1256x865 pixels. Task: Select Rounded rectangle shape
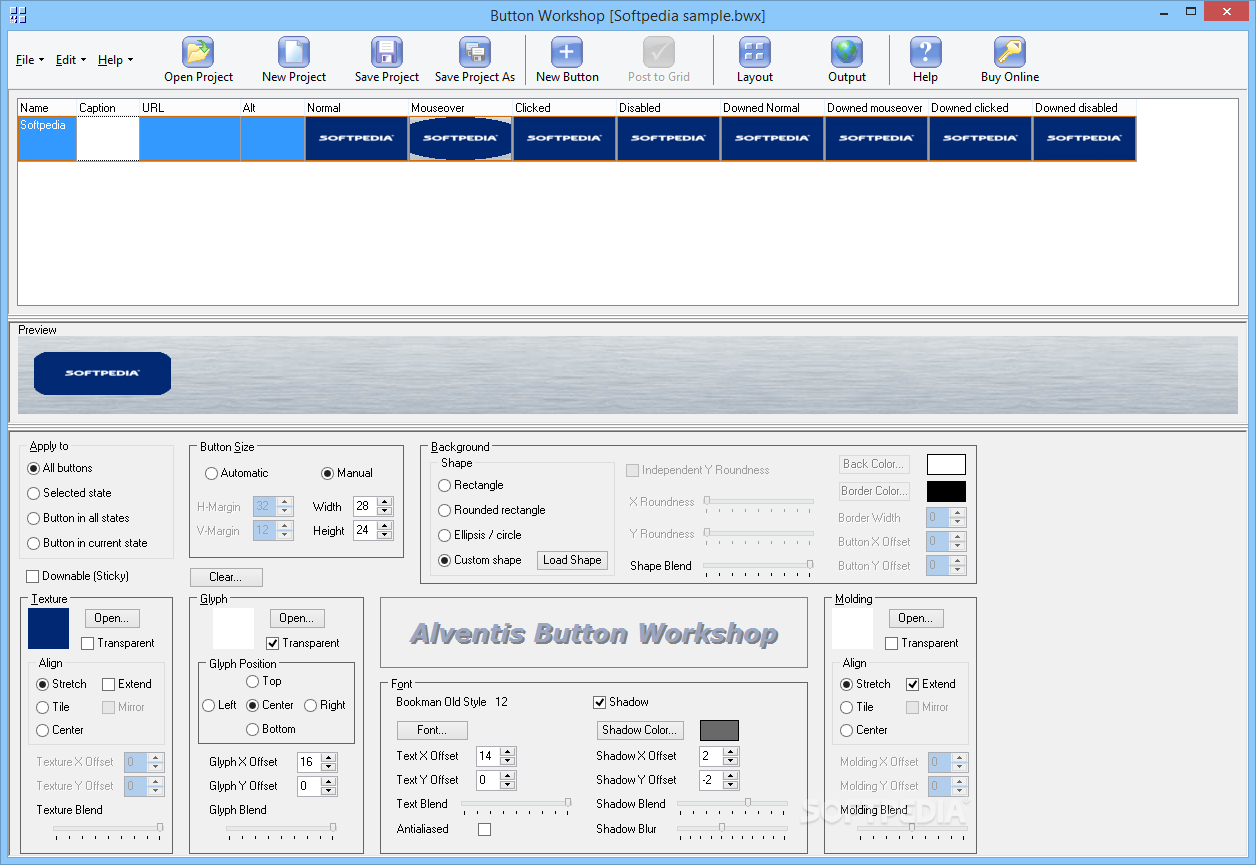pyautogui.click(x=445, y=510)
